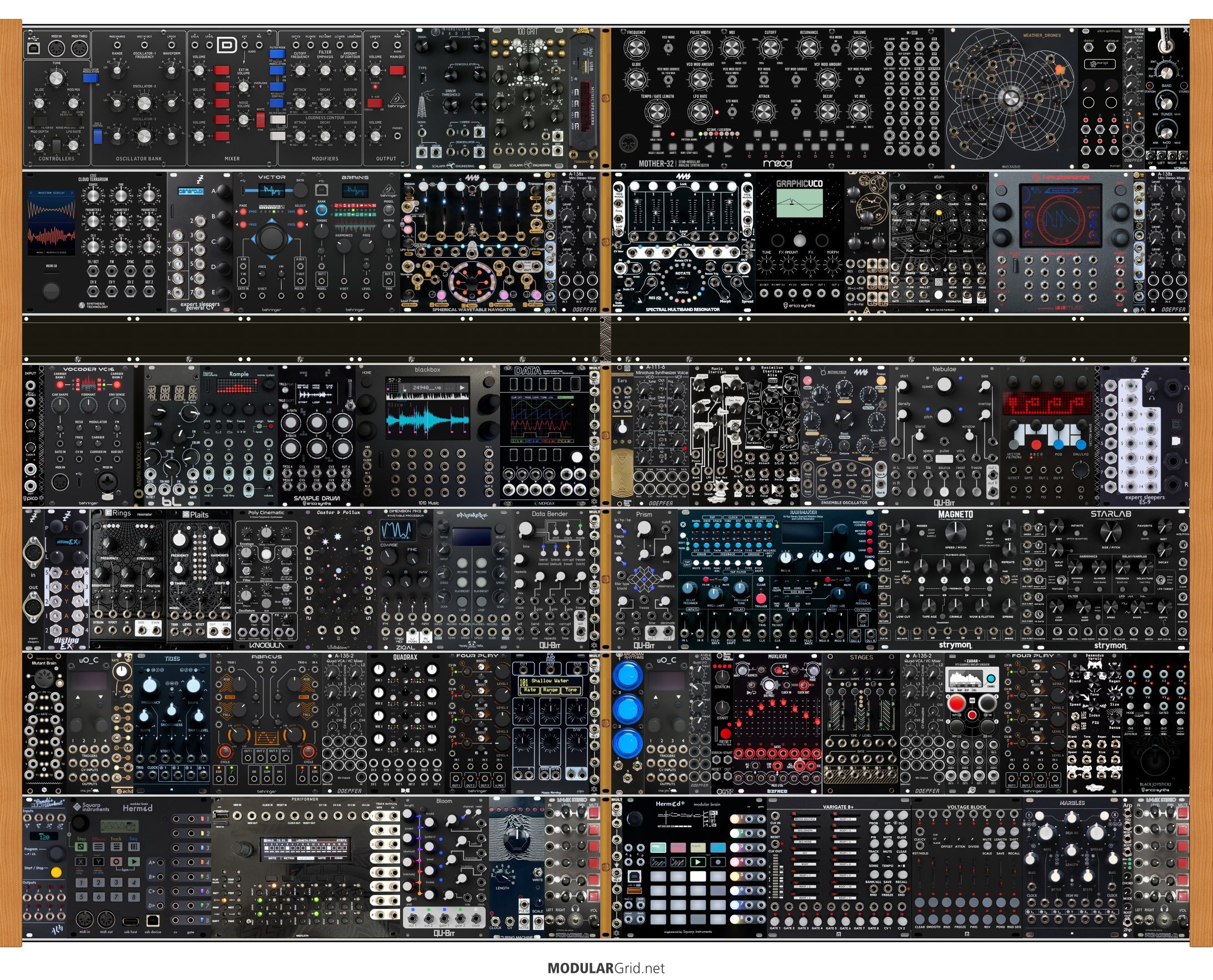Click the moog logo on the Mother-32
1213x980 pixels.
778,164
